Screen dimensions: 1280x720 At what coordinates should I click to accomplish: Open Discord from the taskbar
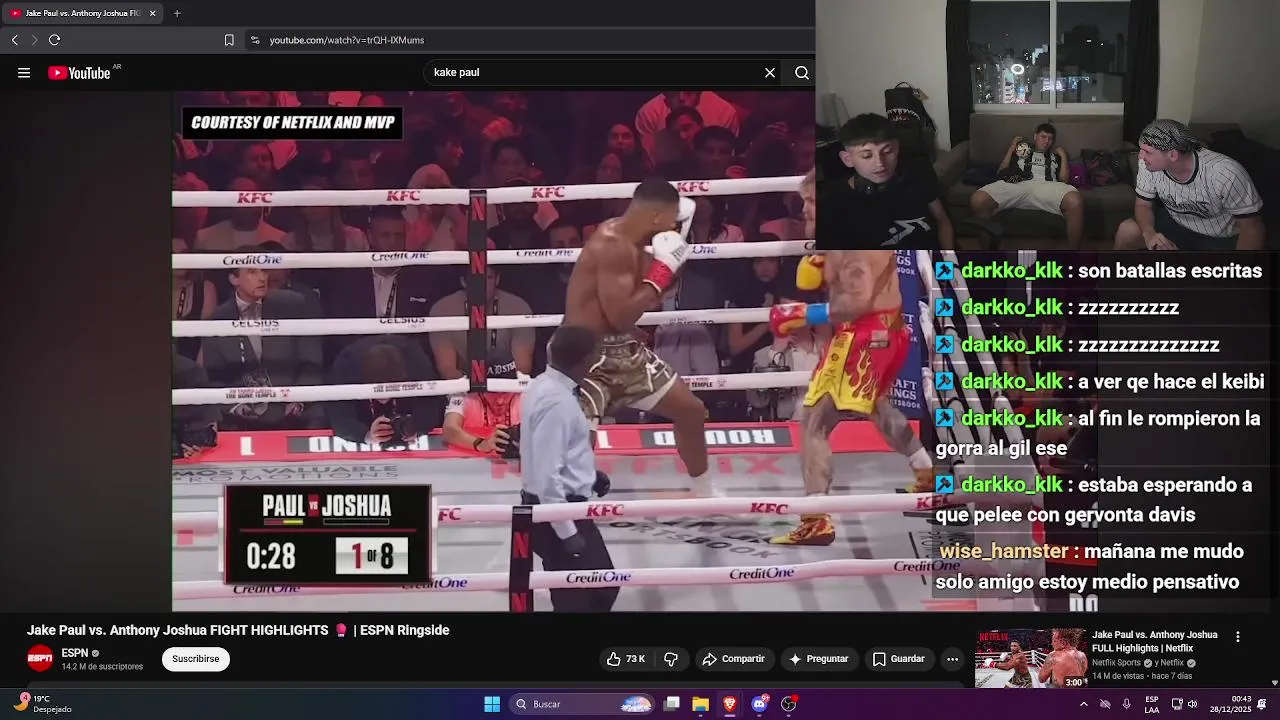pos(759,704)
